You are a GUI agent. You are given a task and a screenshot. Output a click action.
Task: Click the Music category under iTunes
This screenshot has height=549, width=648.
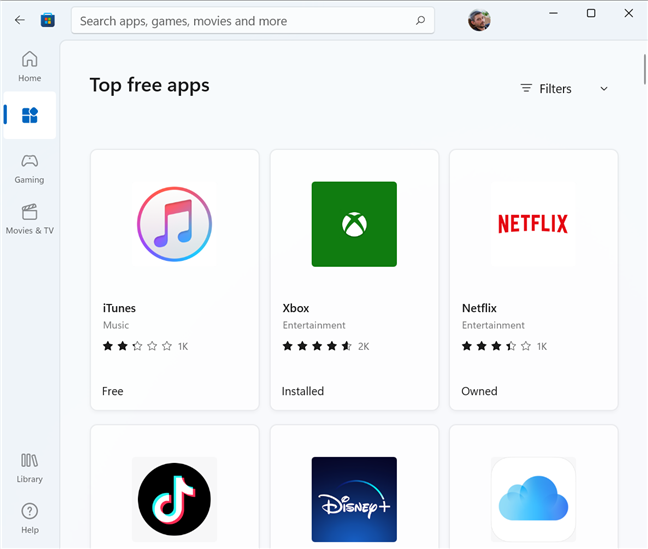pos(116,325)
